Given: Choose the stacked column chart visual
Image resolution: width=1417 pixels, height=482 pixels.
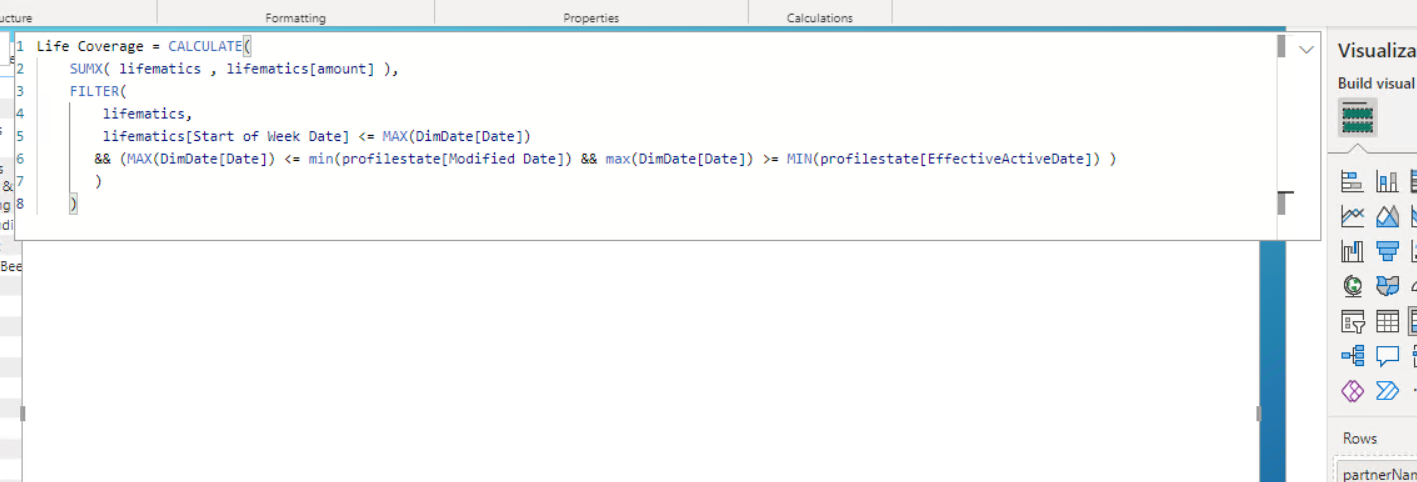Looking at the screenshot, I should click(1387, 181).
